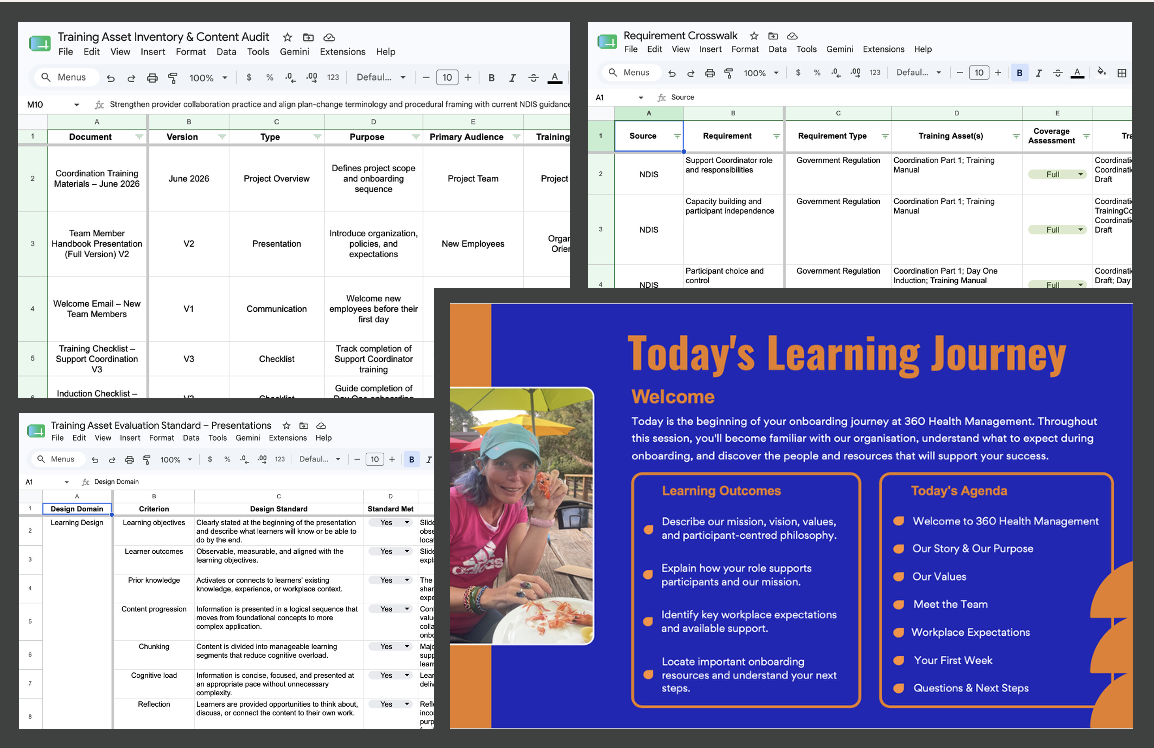This screenshot has height=748, width=1154.
Task: Open Extensions menu in Requirement Crosswalk window
Action: 883,49
